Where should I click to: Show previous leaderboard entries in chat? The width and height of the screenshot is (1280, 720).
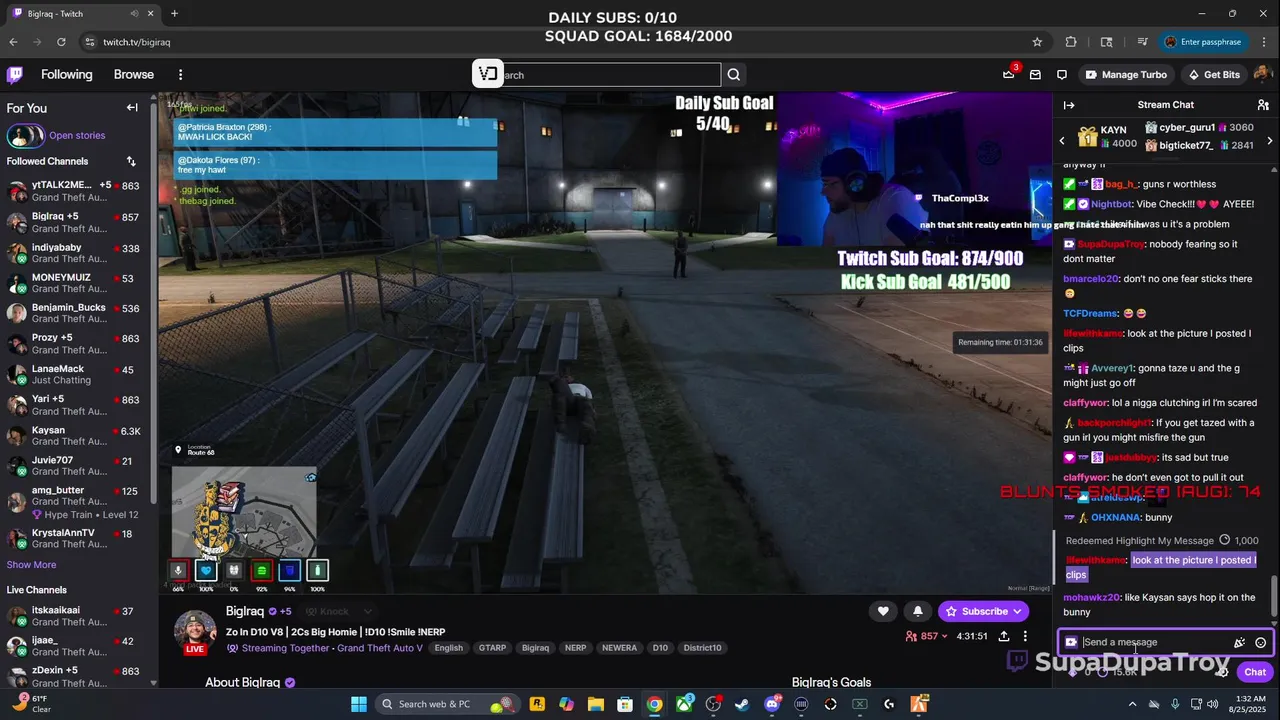1062,141
